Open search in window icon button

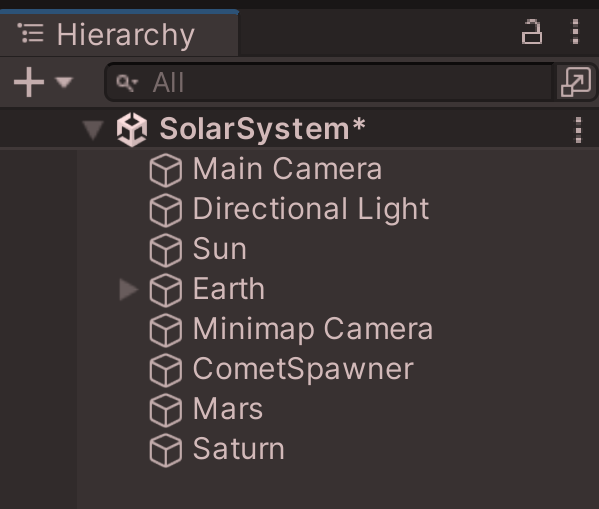point(576,82)
